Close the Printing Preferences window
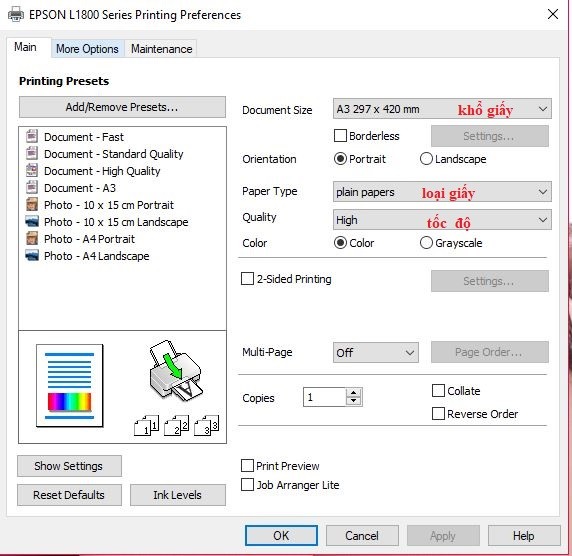The image size is (572, 556). point(553,14)
